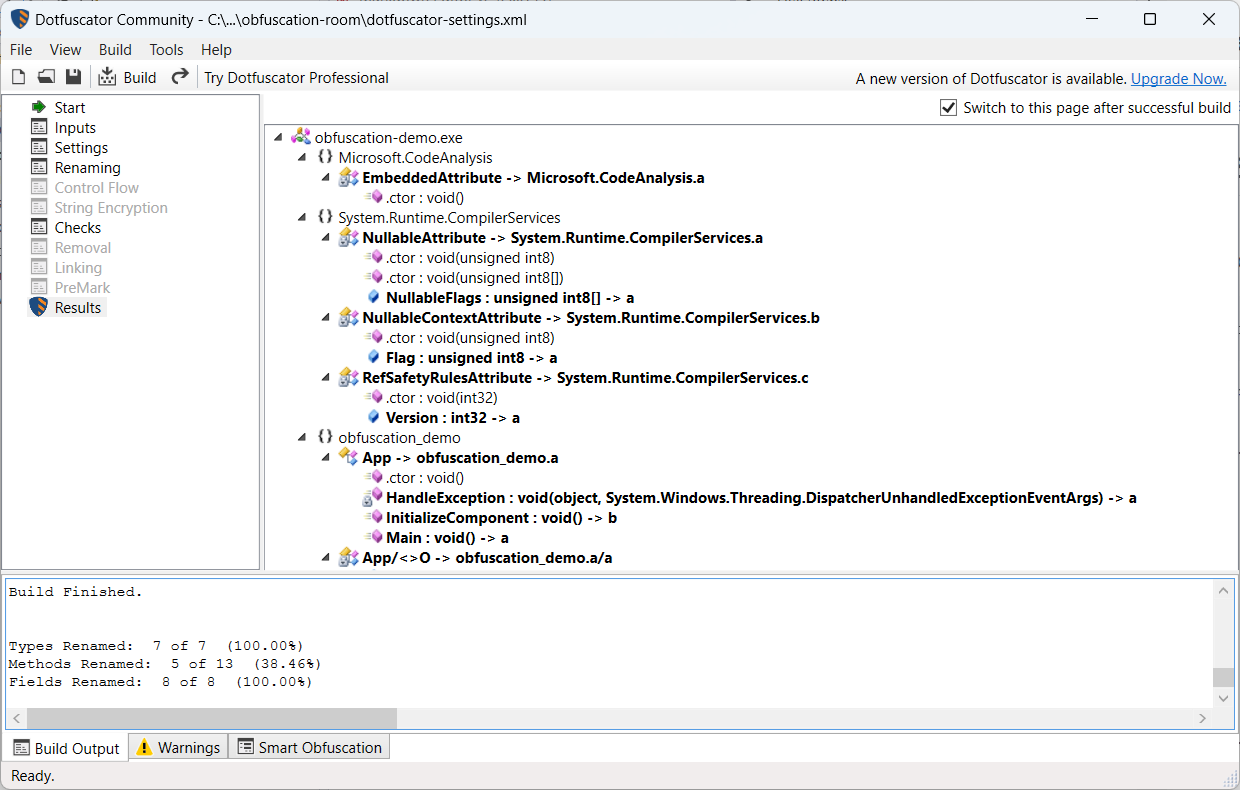Collapse the obfuscation-demo.exe root node
Screen dimensions: 1240x790
tap(278, 138)
